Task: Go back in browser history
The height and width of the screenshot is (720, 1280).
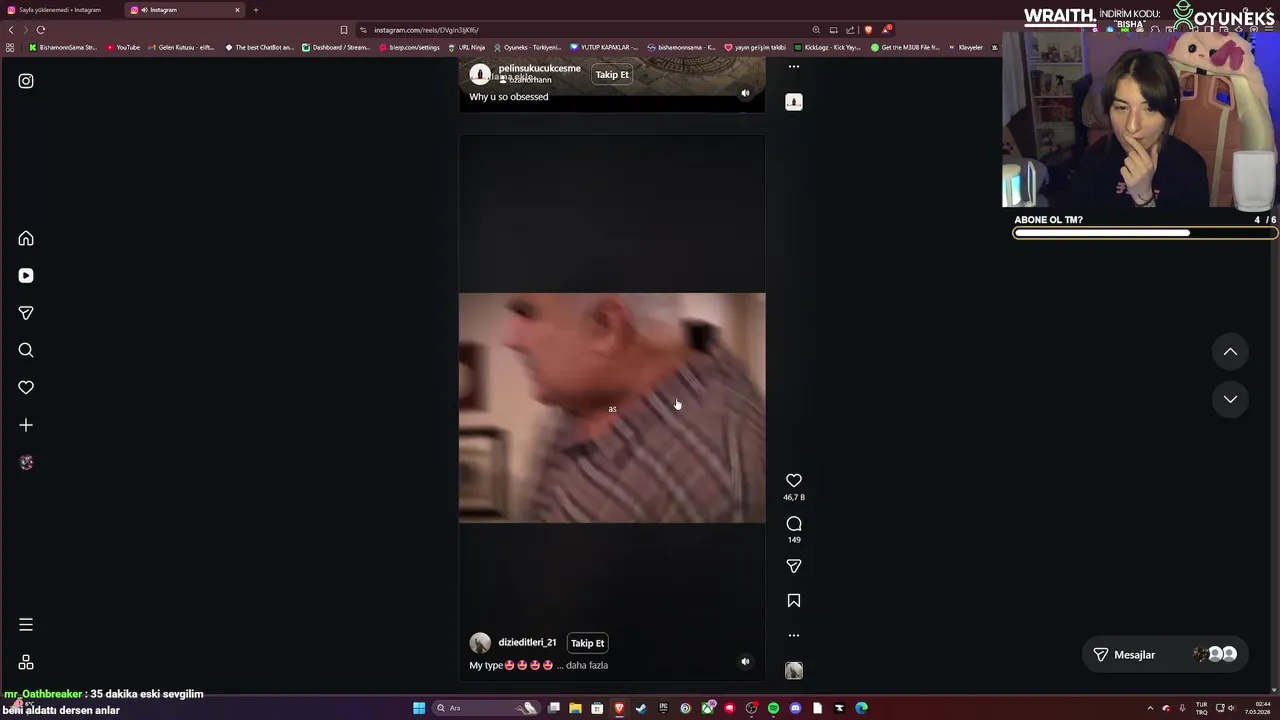Action: point(11,30)
